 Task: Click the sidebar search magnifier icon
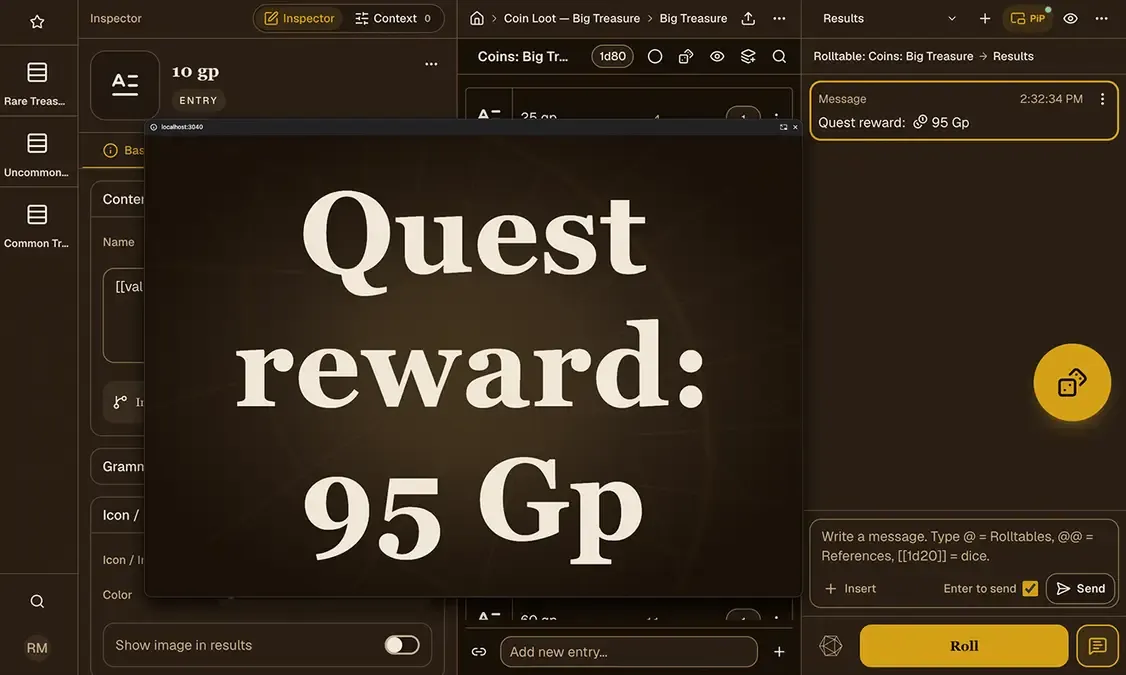click(37, 601)
